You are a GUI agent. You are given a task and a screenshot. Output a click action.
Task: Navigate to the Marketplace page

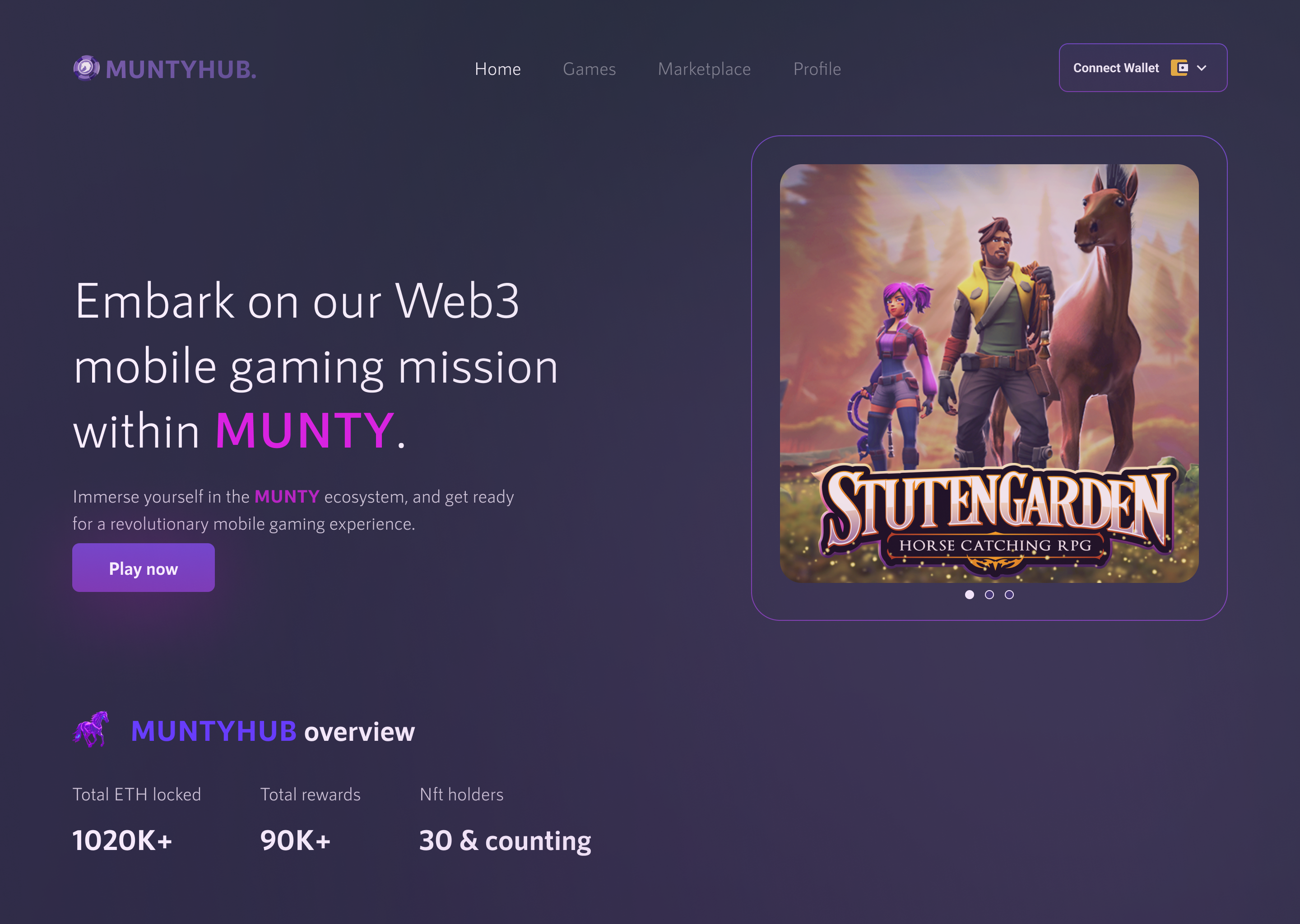tap(704, 69)
